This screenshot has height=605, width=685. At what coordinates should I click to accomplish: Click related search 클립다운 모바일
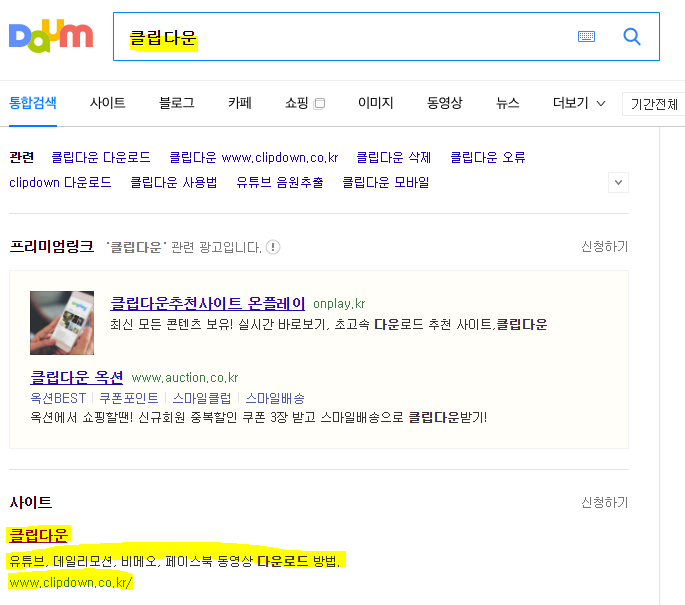pyautogui.click(x=386, y=182)
